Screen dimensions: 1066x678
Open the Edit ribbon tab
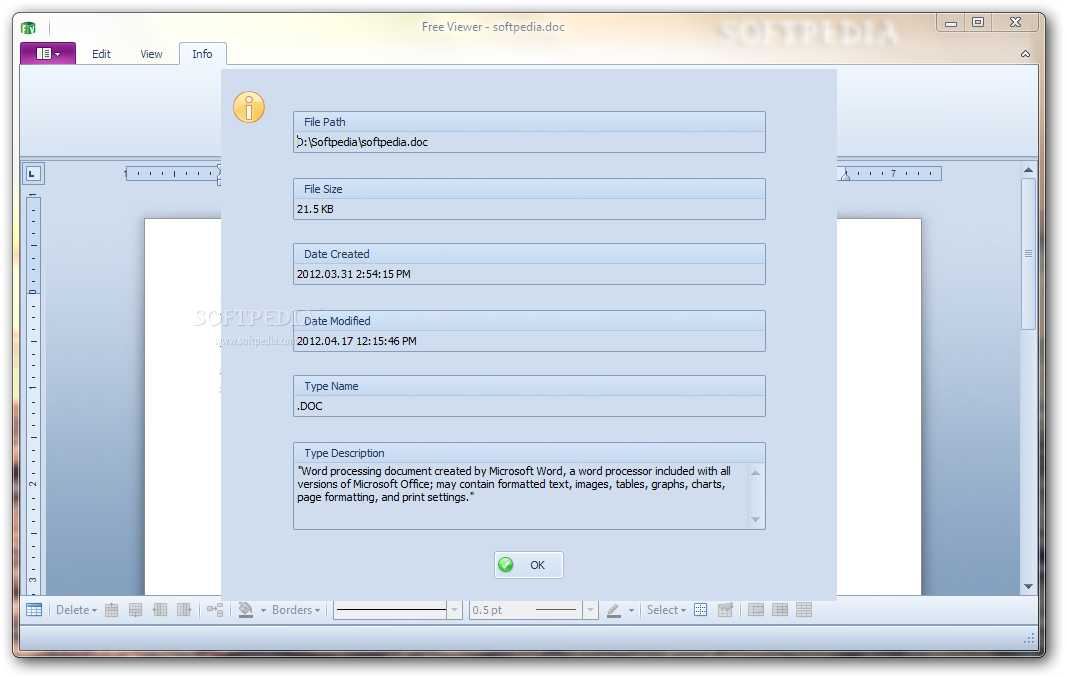click(x=101, y=54)
